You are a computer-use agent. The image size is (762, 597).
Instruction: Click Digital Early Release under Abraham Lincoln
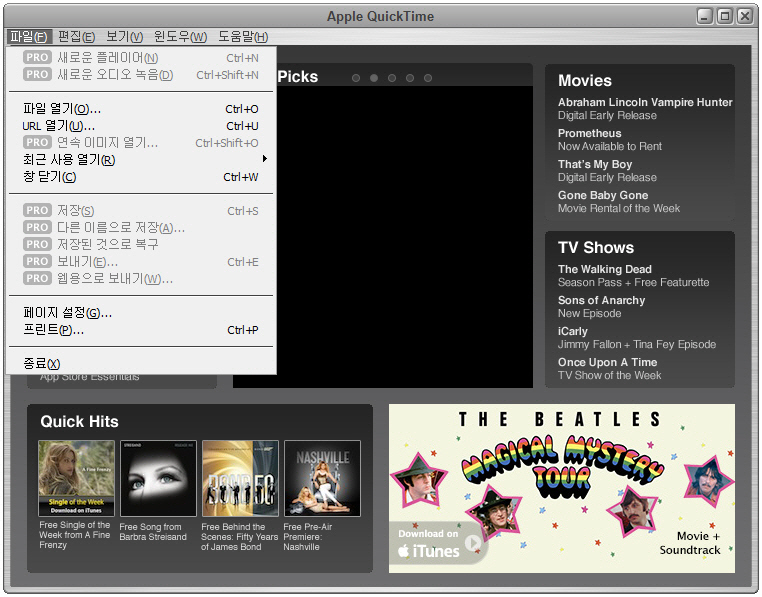[607, 116]
